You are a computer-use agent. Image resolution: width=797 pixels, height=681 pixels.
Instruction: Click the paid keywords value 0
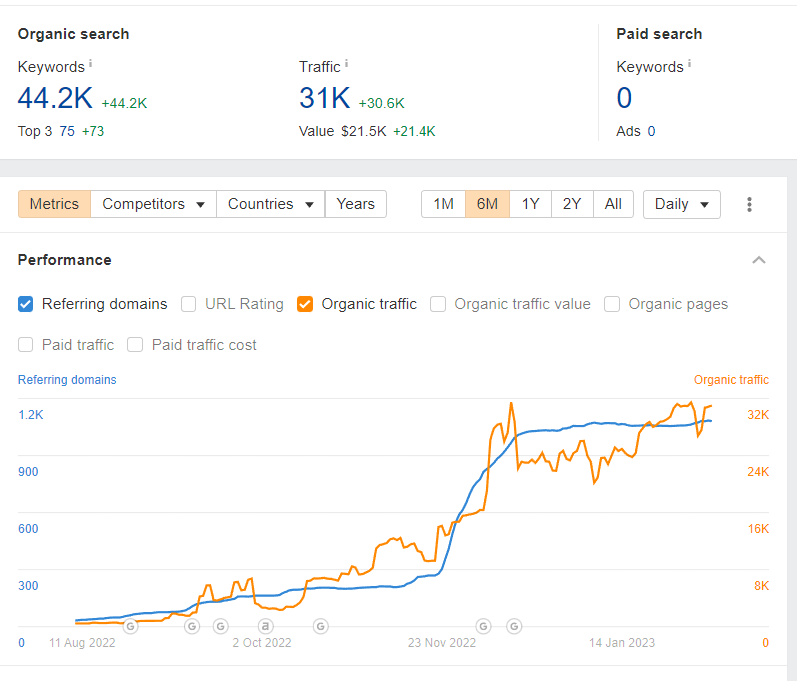(624, 98)
